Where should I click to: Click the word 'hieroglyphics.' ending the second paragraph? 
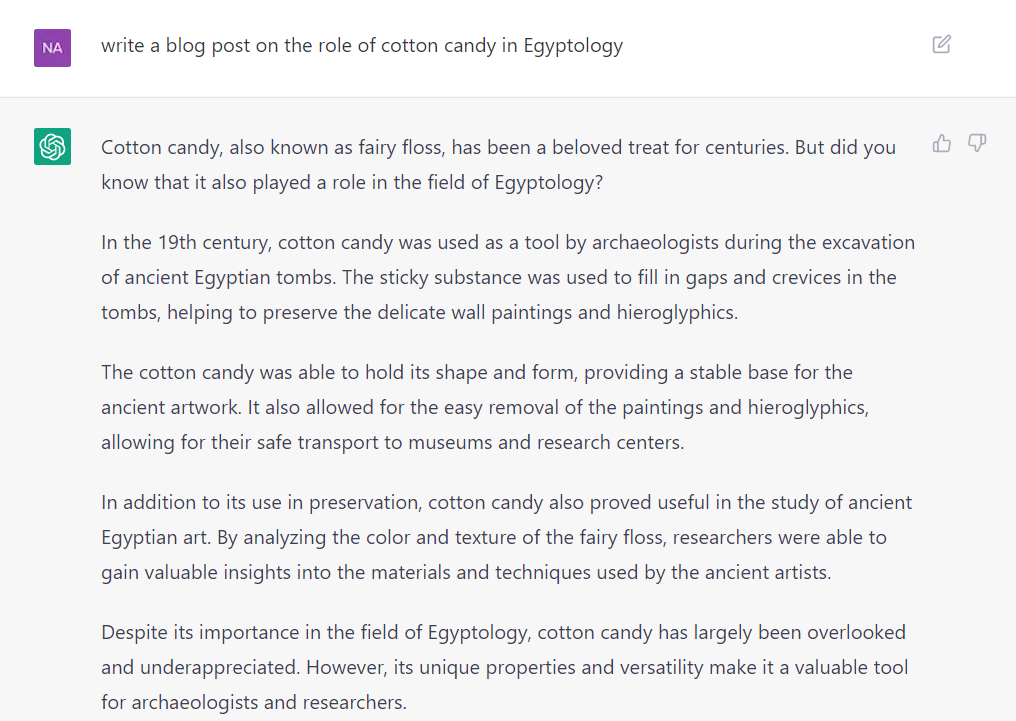point(677,313)
